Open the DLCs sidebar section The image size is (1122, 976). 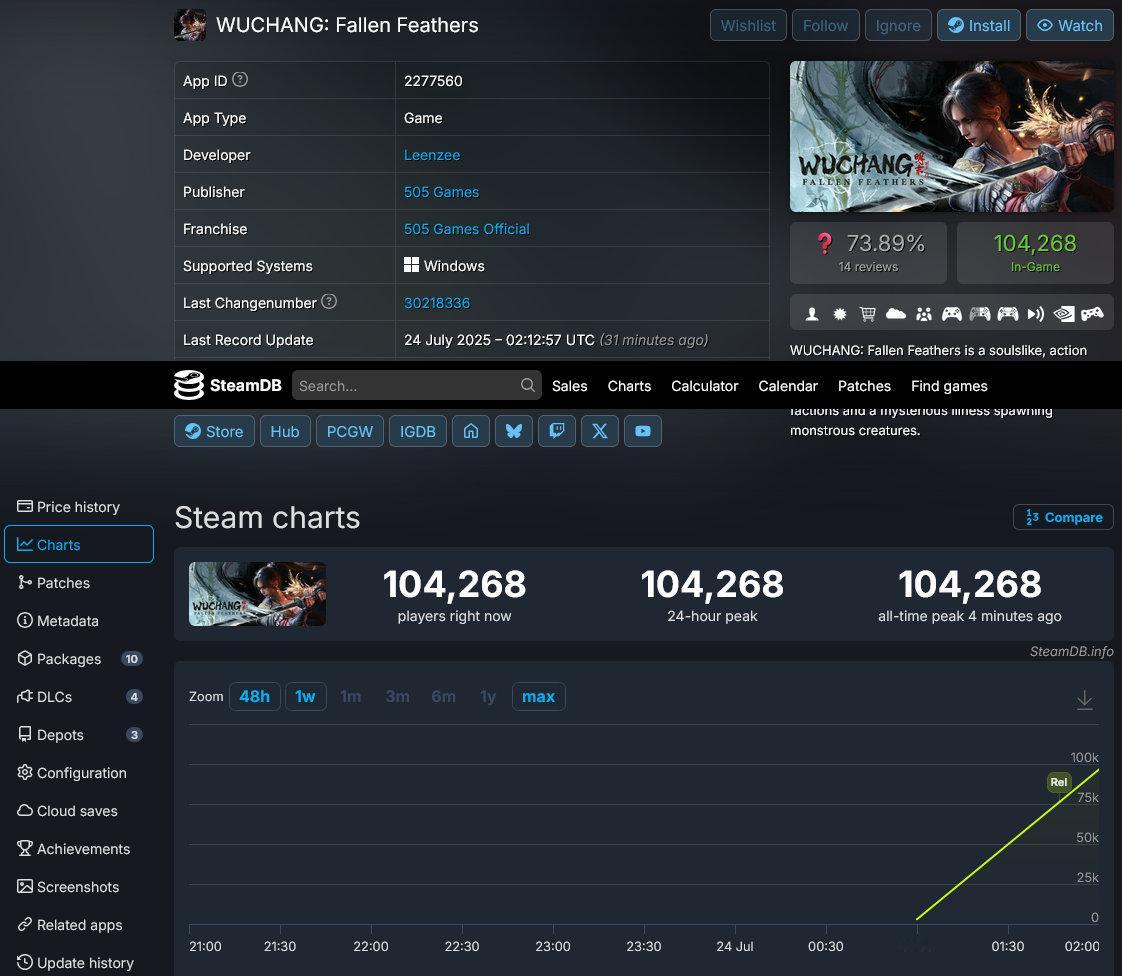[x=79, y=696]
